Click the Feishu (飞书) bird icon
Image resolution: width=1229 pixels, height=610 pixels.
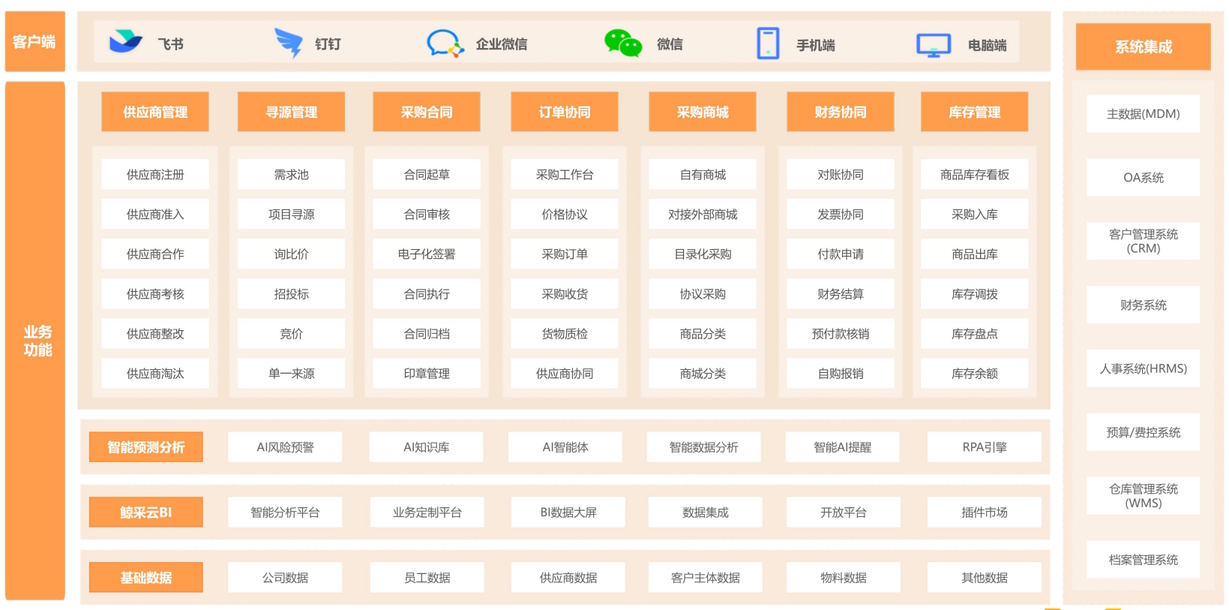tap(126, 43)
